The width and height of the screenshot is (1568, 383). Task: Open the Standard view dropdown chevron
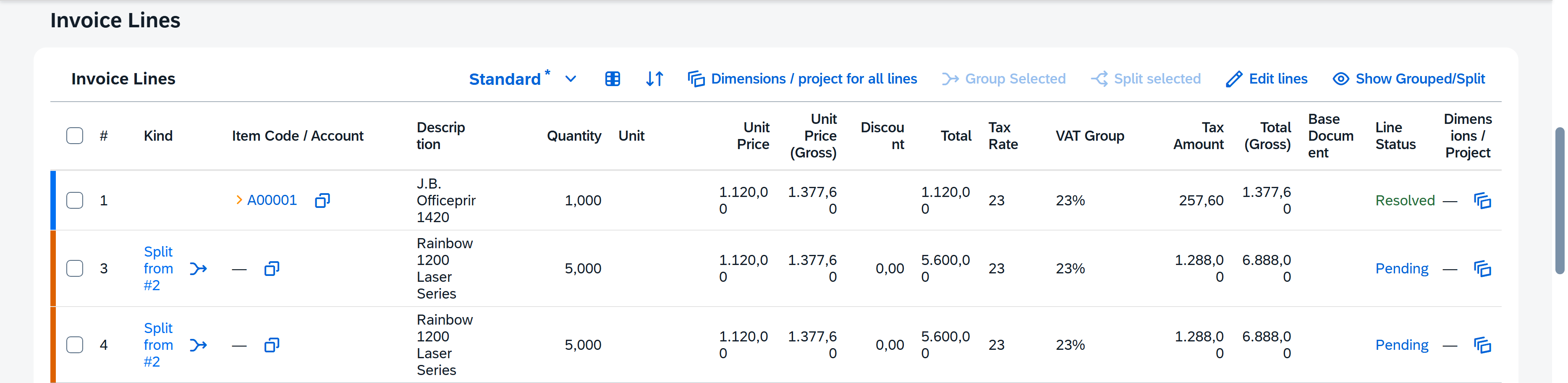571,79
